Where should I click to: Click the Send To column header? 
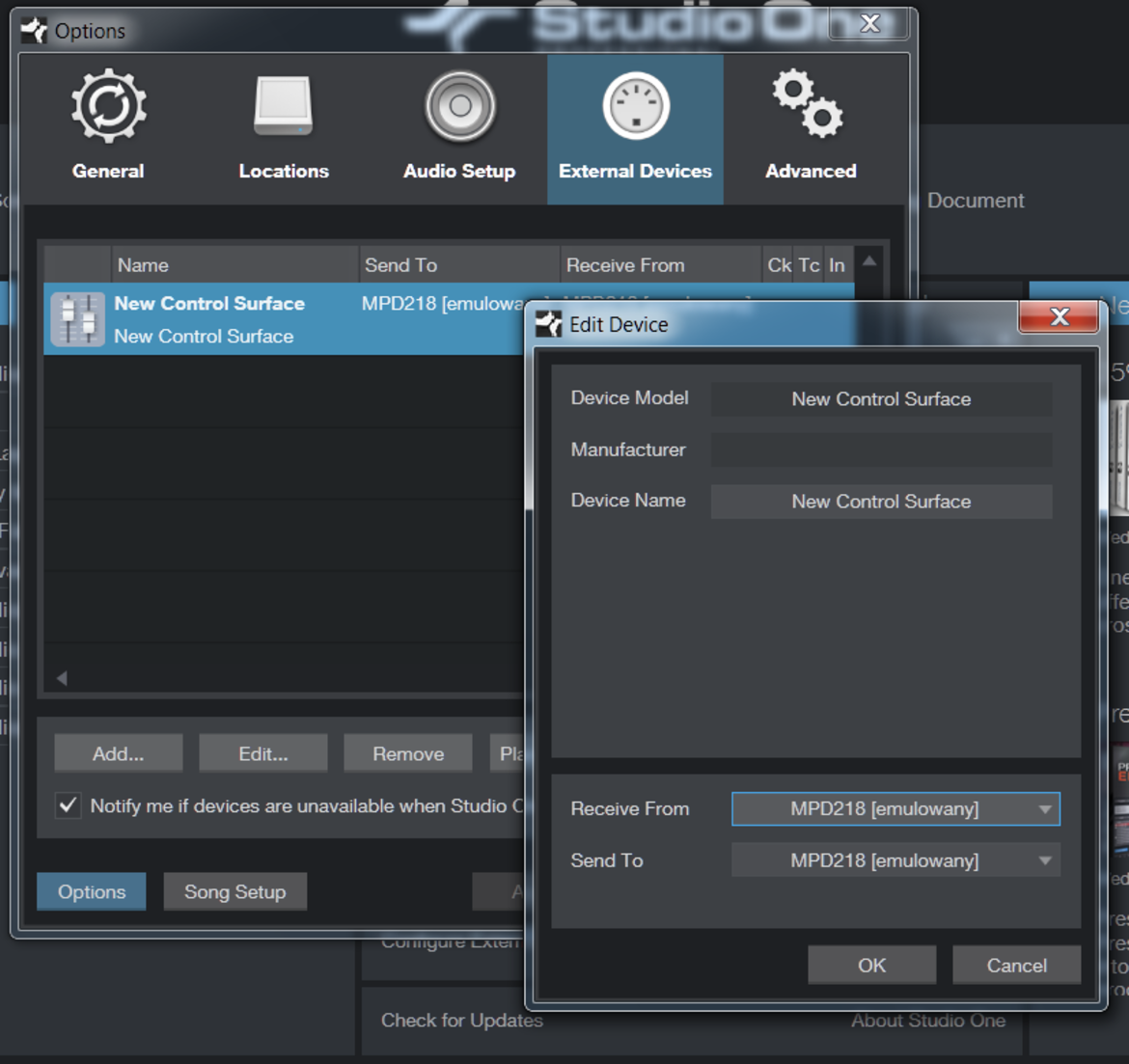(x=459, y=265)
